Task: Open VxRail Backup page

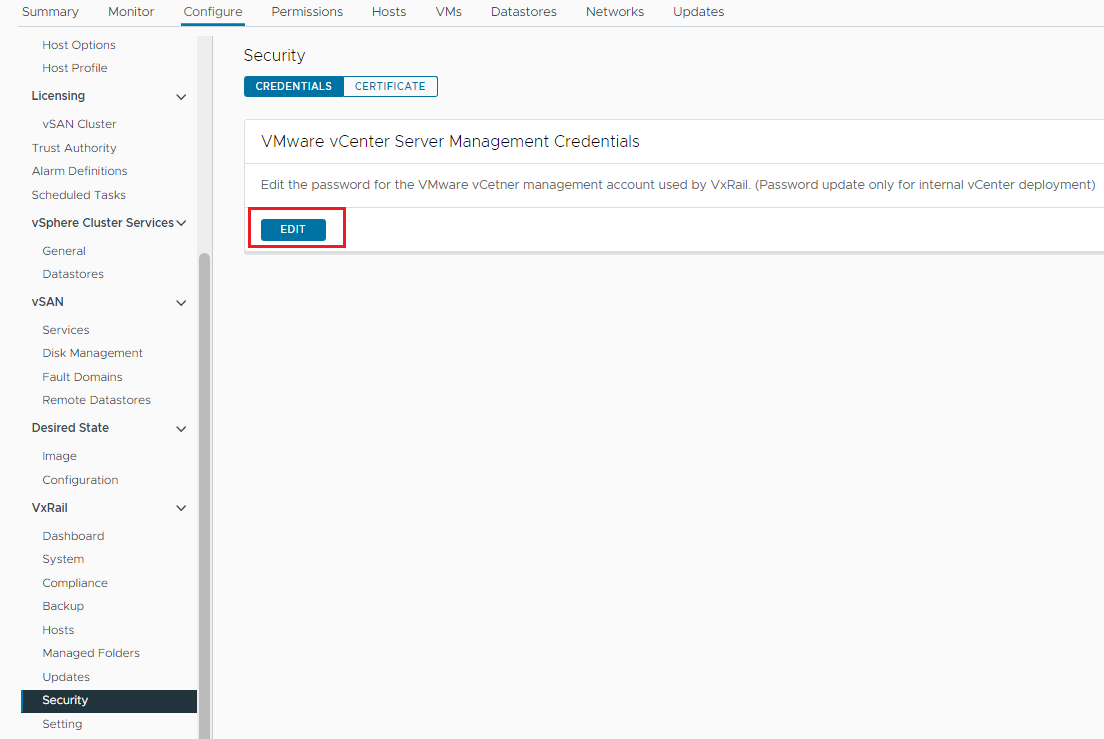Action: tap(63, 607)
